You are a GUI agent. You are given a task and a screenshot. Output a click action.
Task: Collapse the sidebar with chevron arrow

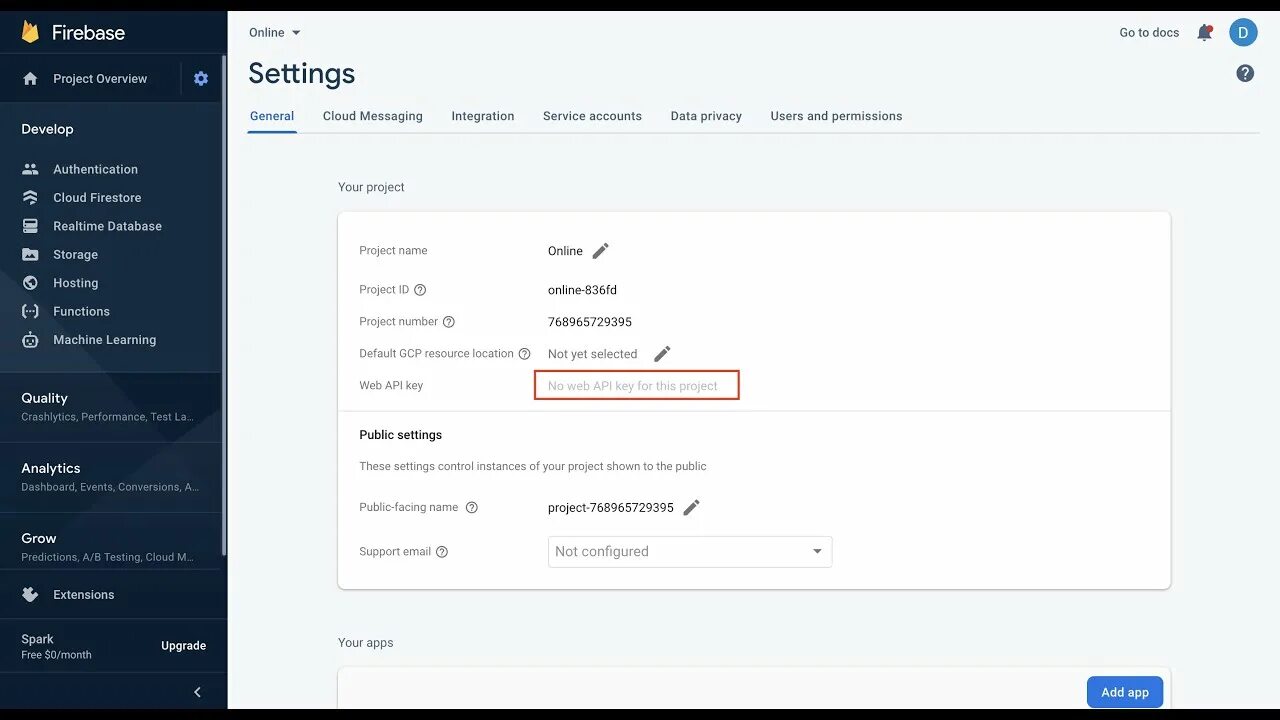point(197,692)
